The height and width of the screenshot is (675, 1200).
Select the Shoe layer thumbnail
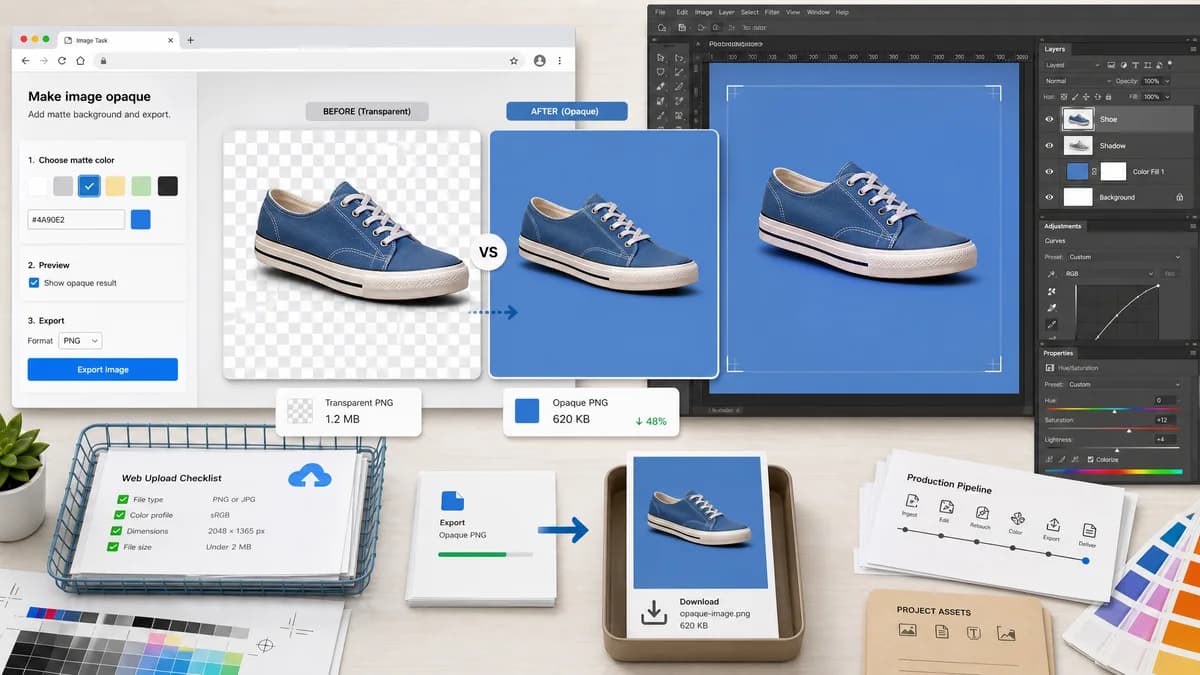coord(1077,119)
